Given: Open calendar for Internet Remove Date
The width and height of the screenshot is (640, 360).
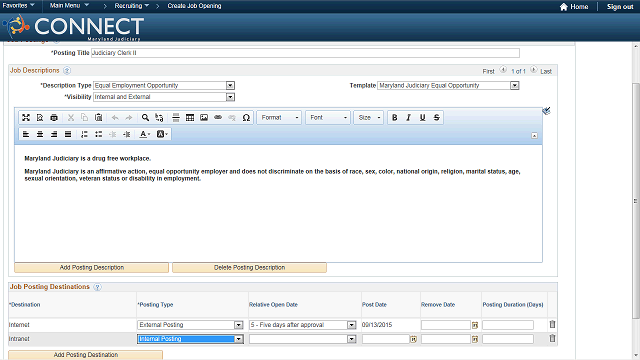Looking at the screenshot, I should point(475,325).
